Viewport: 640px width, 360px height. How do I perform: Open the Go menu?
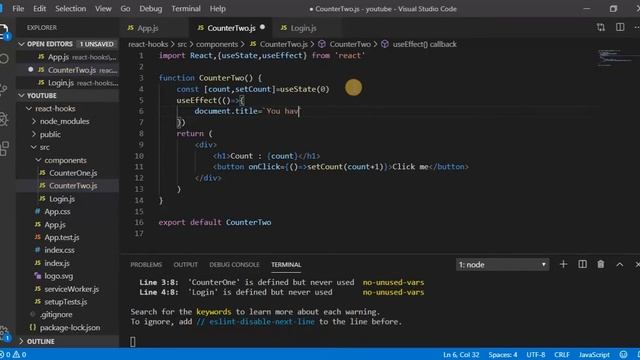tap(125, 9)
